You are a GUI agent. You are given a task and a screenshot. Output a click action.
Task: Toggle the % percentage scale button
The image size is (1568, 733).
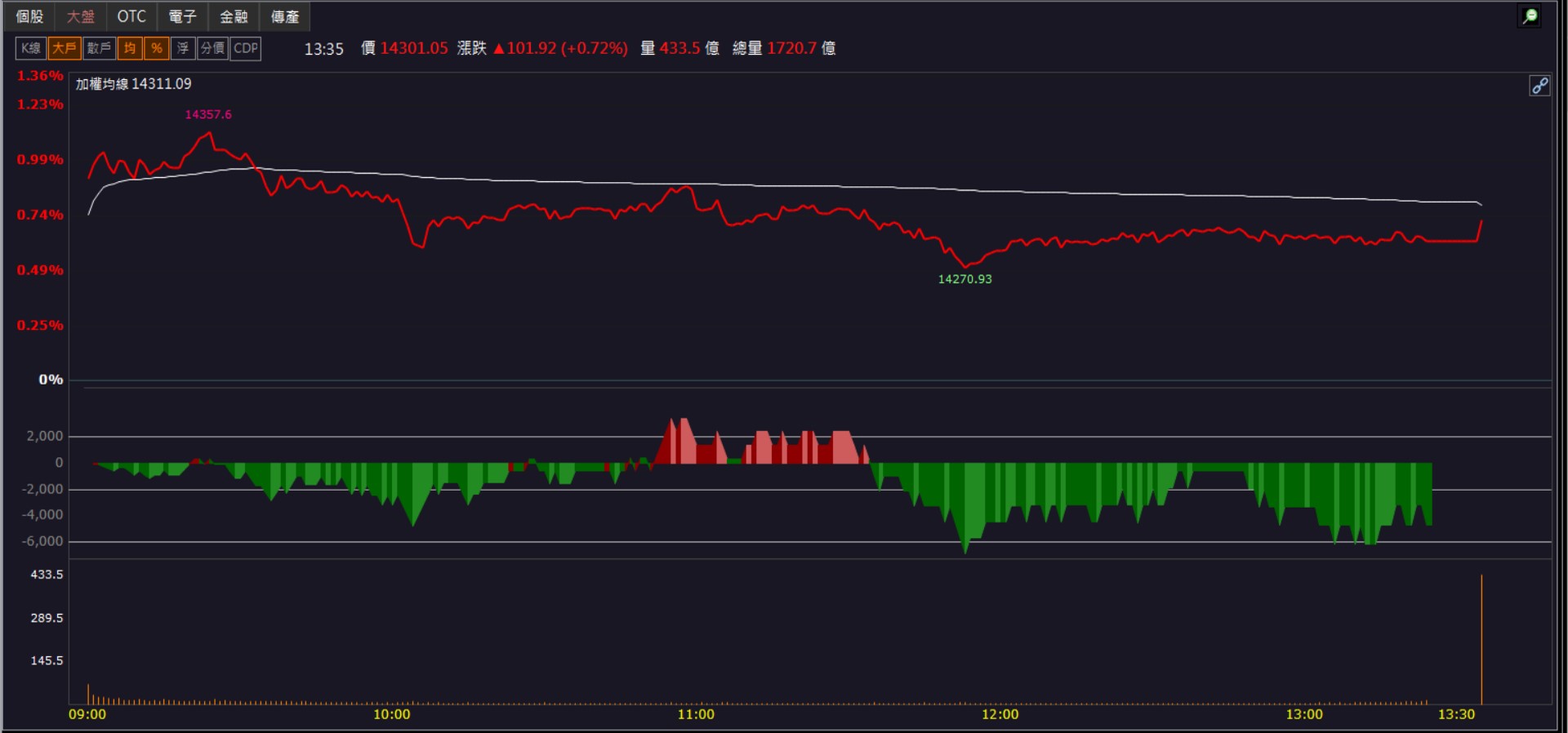157,48
